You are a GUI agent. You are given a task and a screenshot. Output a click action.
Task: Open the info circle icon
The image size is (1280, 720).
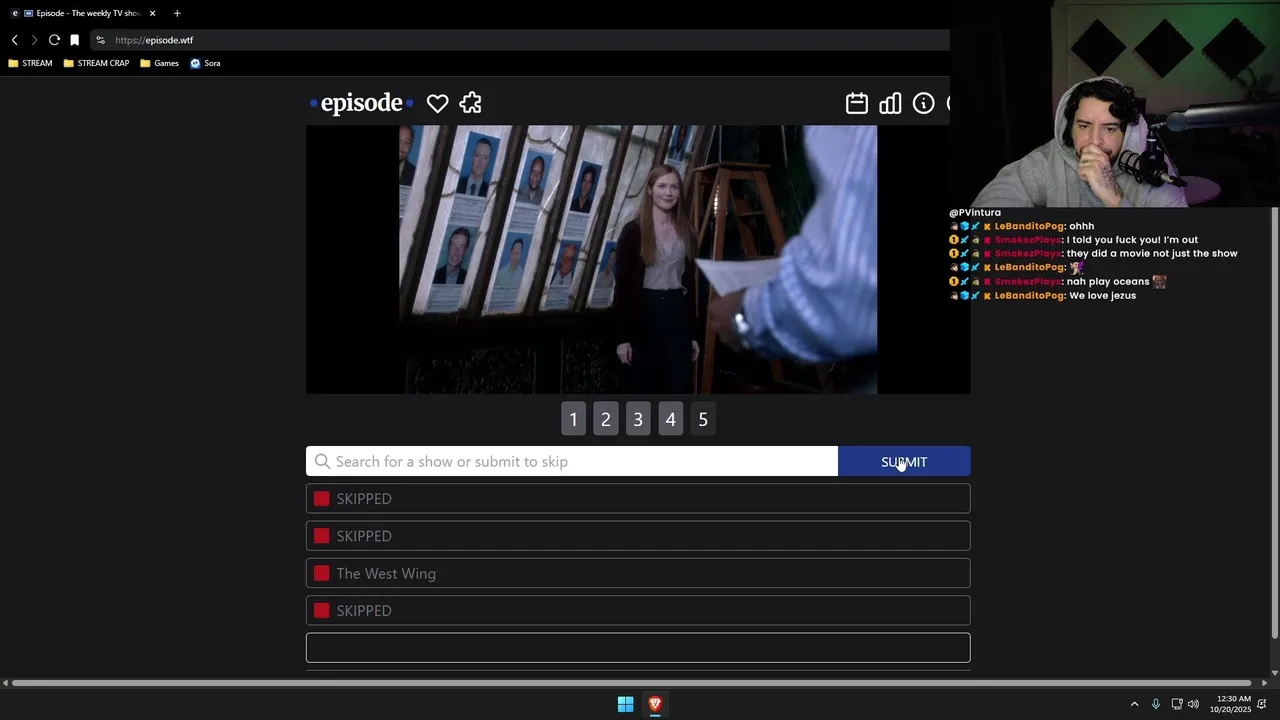coord(923,103)
